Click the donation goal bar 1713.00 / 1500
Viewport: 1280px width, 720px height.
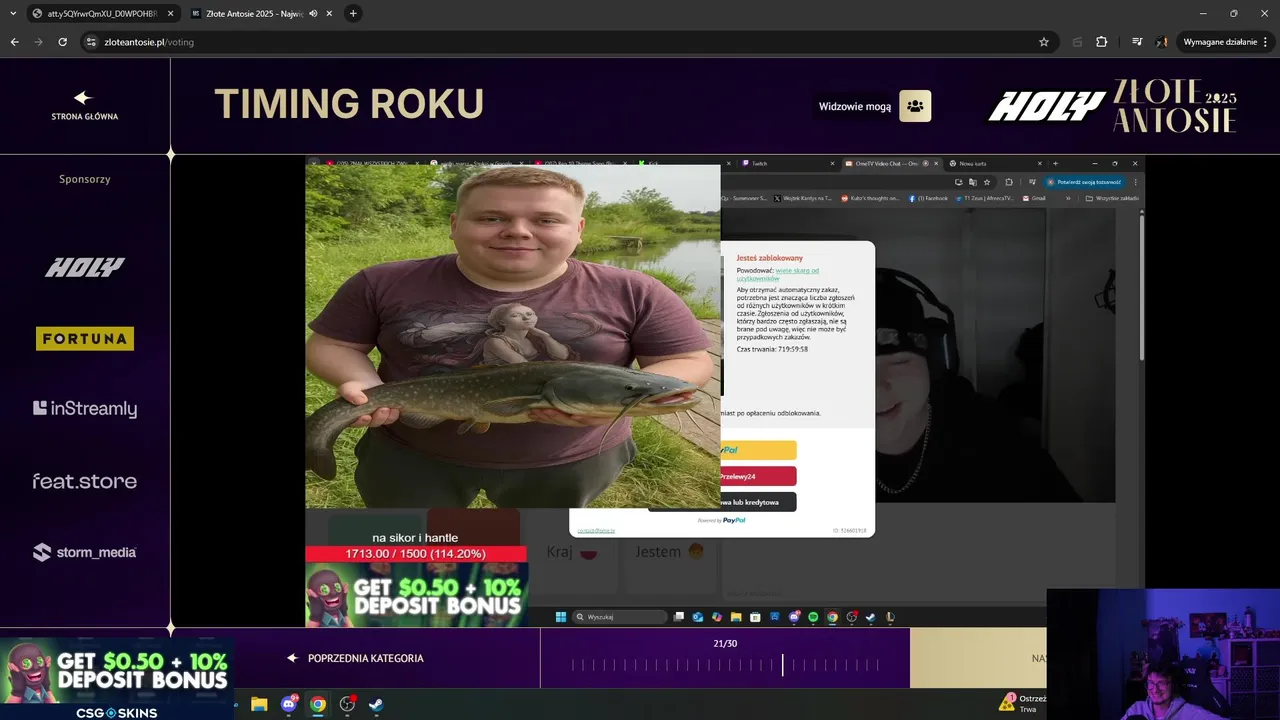[416, 553]
